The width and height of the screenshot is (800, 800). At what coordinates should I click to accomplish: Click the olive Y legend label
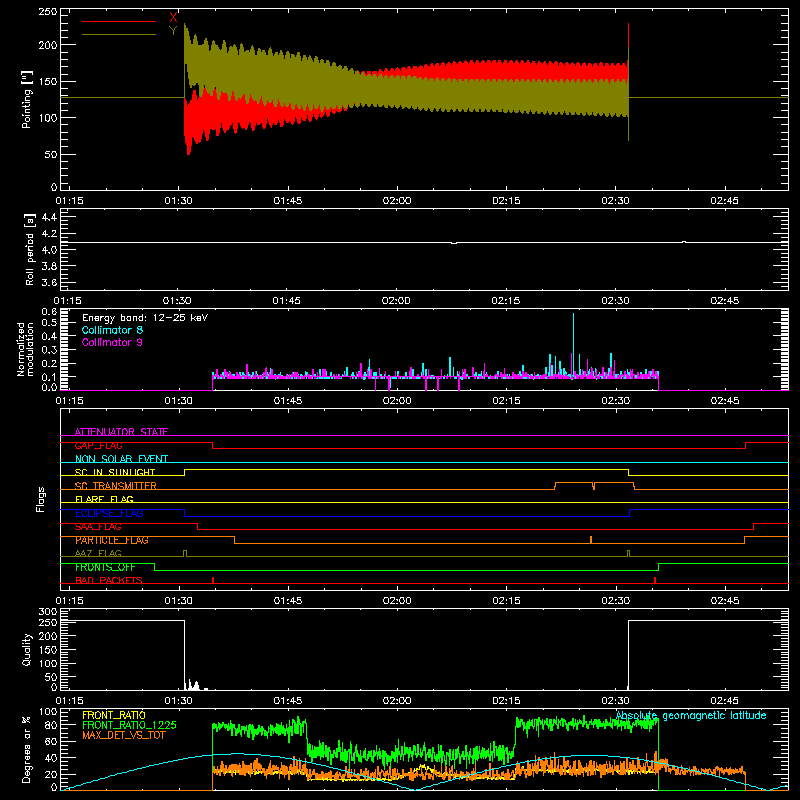(173, 31)
